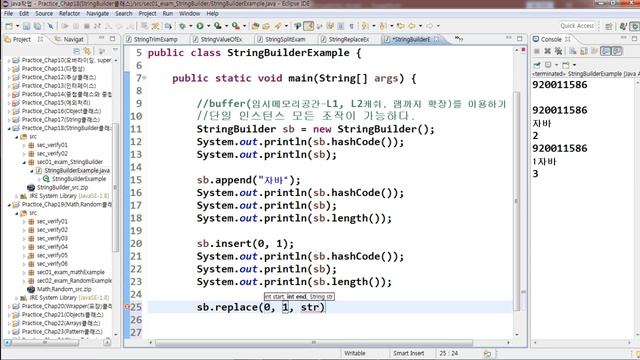This screenshot has width=640, height=360.
Task: Select StringBuilder_src.zip in the project tree
Action: (62, 187)
